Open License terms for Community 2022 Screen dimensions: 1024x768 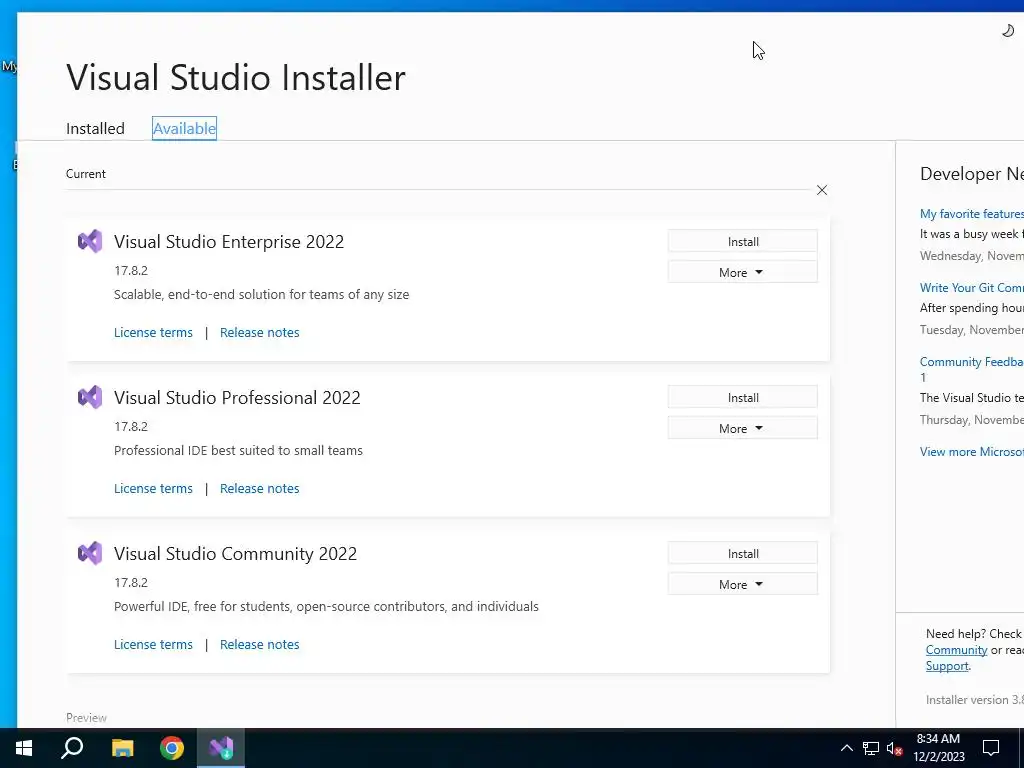[x=153, y=645]
